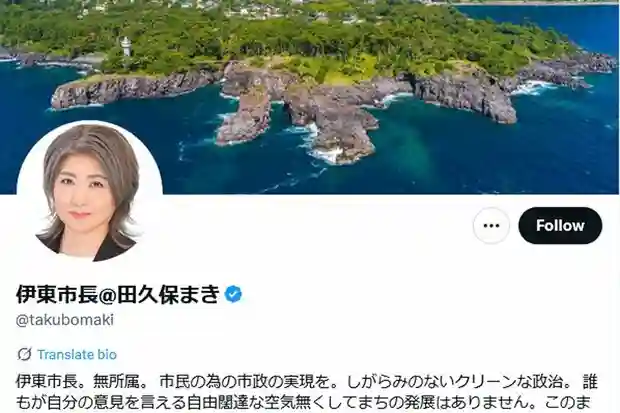Click the icon beside Translate bio
The height and width of the screenshot is (413, 620).
pos(24,354)
